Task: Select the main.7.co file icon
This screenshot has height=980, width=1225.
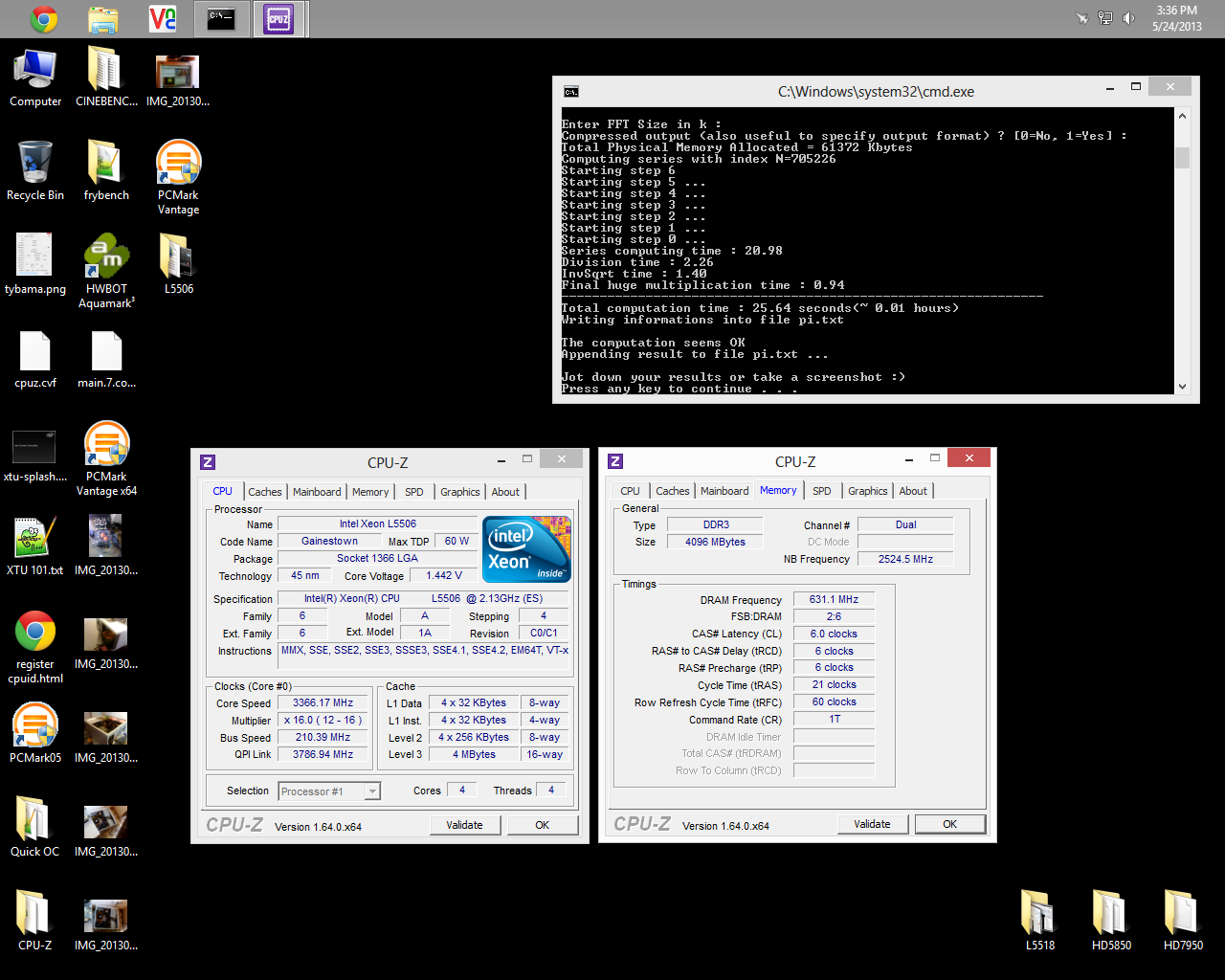Action: point(106,359)
